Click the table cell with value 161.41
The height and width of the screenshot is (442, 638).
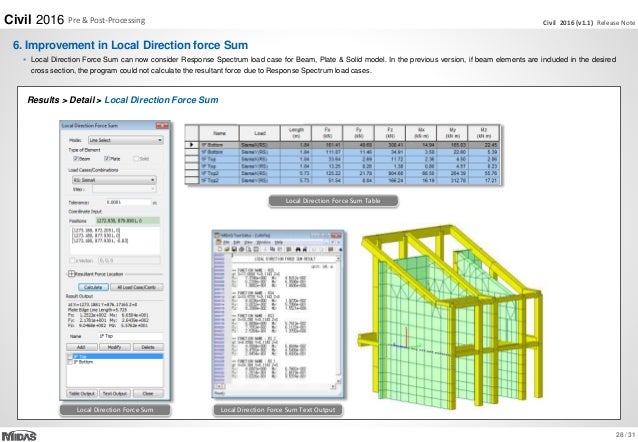(327, 144)
